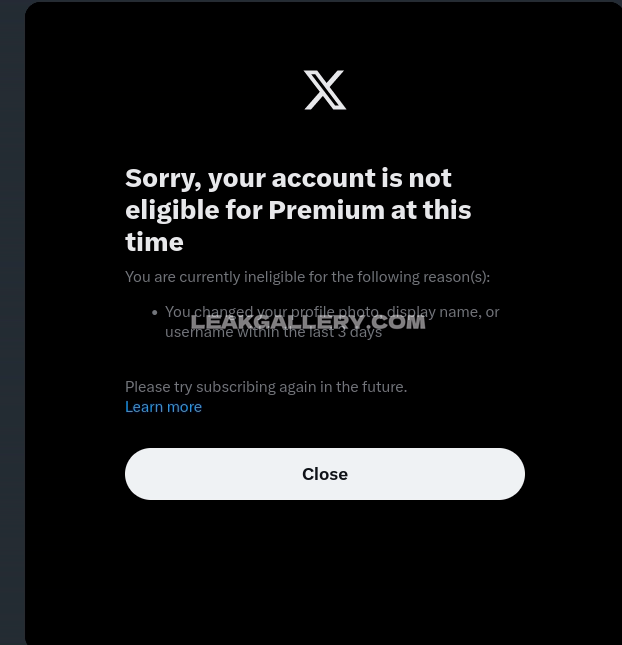Click 'Please try subscribing again in the future' text

(x=266, y=387)
